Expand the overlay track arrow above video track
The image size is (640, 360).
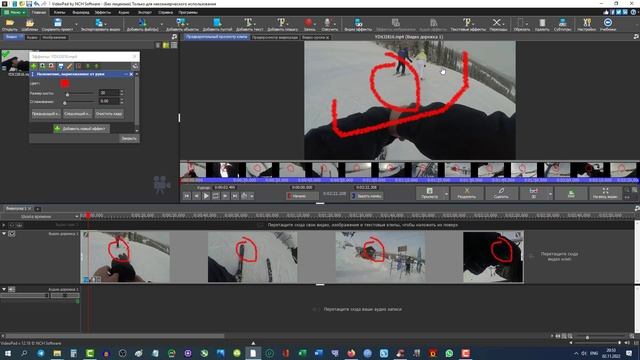pos(4,225)
